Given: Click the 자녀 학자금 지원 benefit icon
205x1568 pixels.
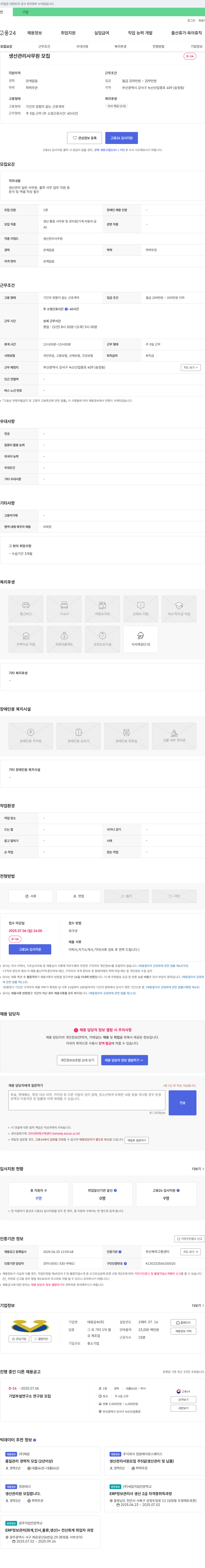Looking at the screenshot, I should click(x=179, y=605).
